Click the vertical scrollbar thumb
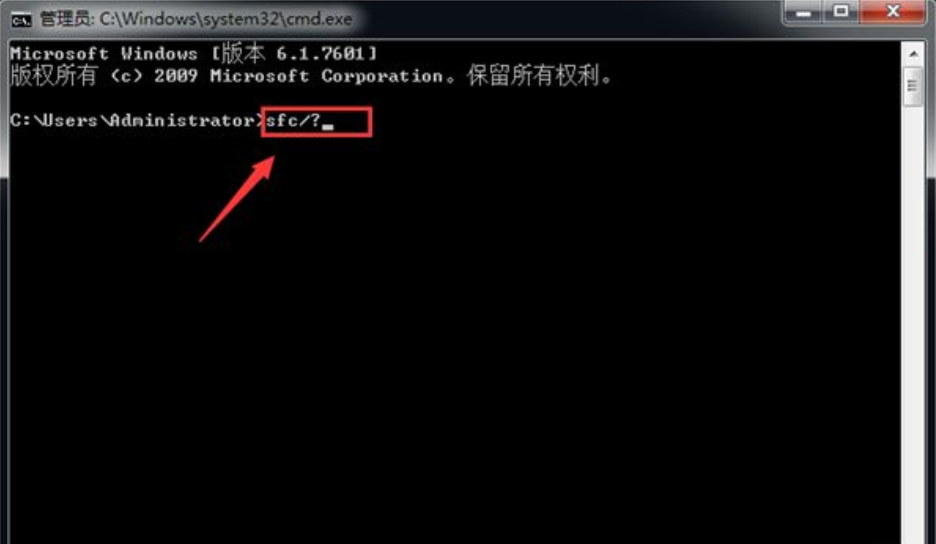This screenshot has height=544, width=936. [913, 86]
